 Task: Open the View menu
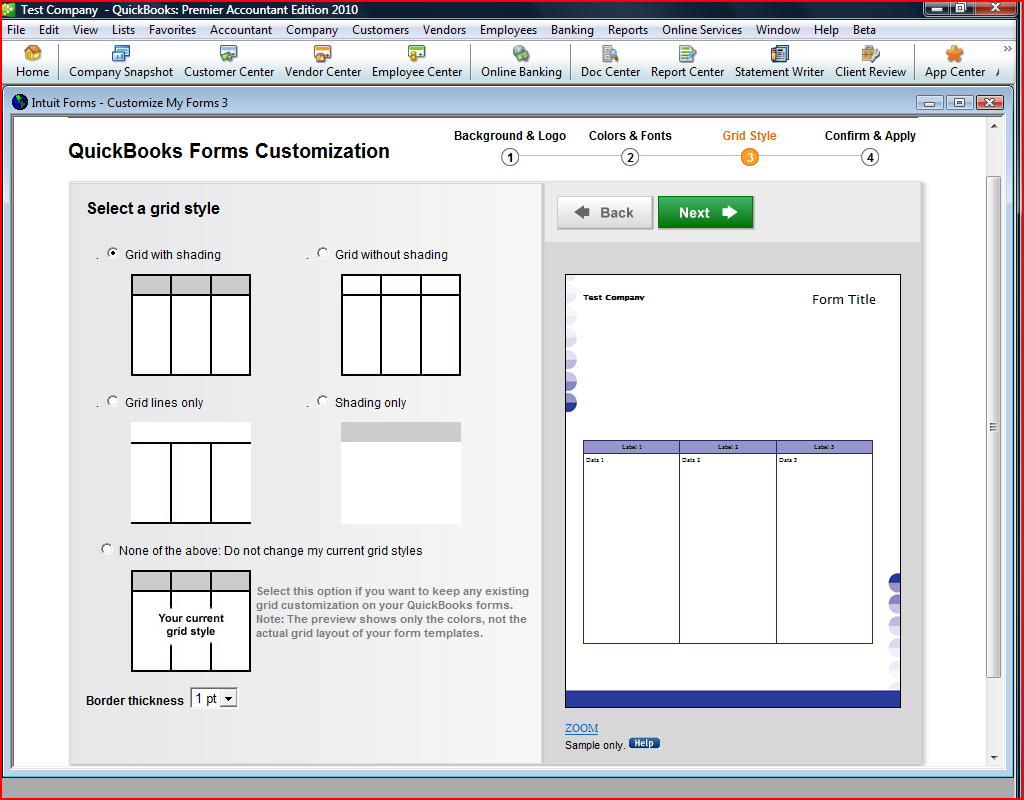click(86, 30)
